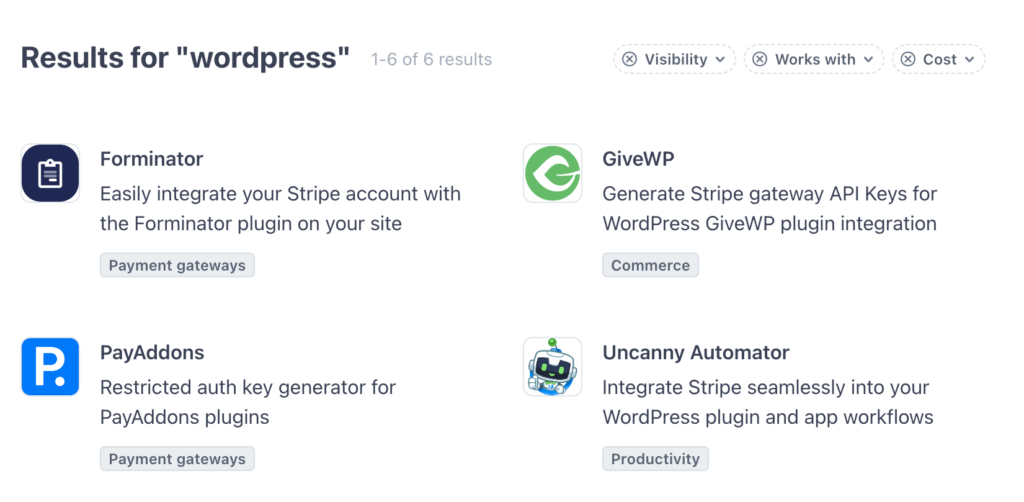Open the GiveWP app title link
This screenshot has height=502, width=1024.
point(639,159)
